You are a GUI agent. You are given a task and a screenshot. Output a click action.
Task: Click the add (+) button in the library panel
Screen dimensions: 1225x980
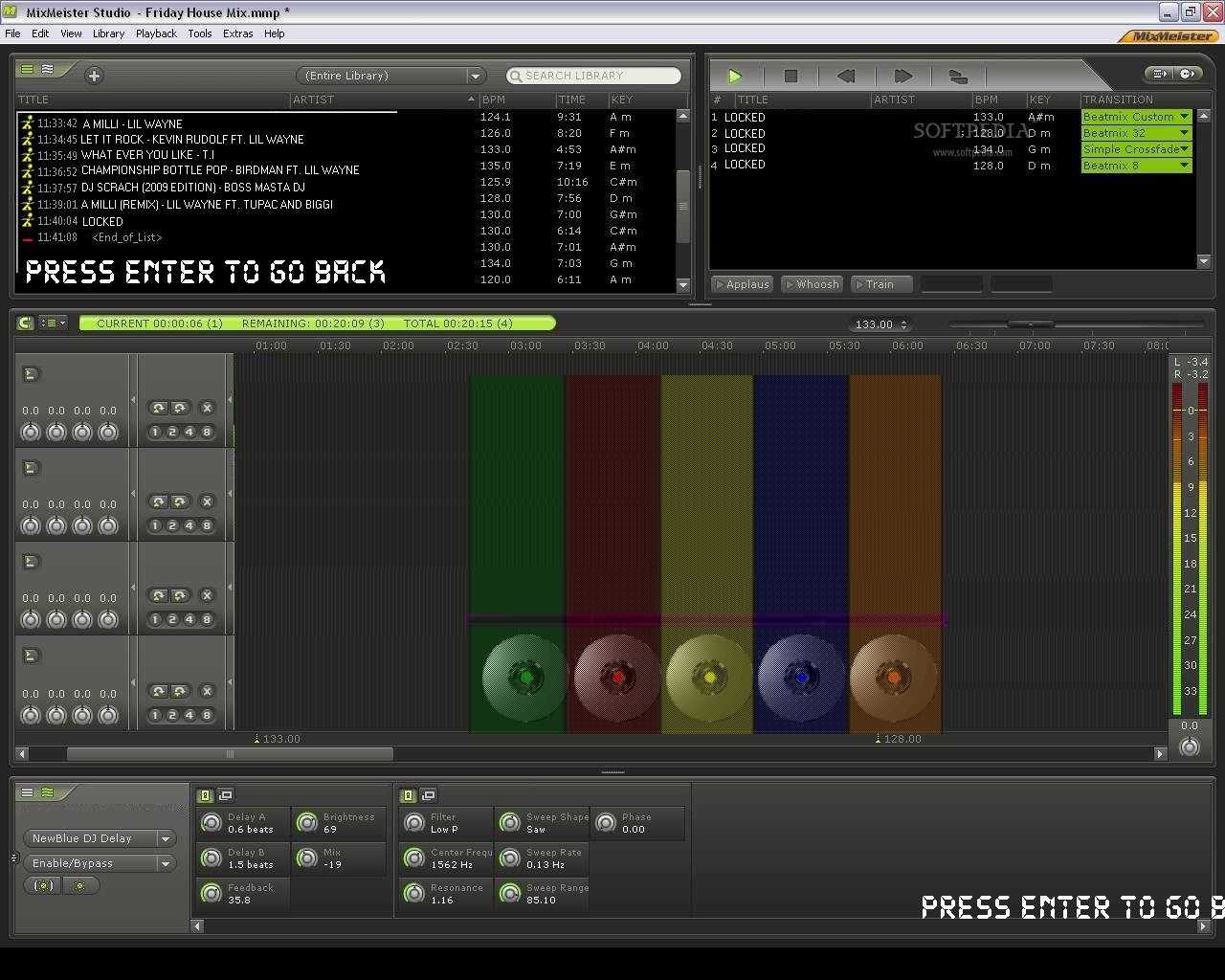point(94,76)
